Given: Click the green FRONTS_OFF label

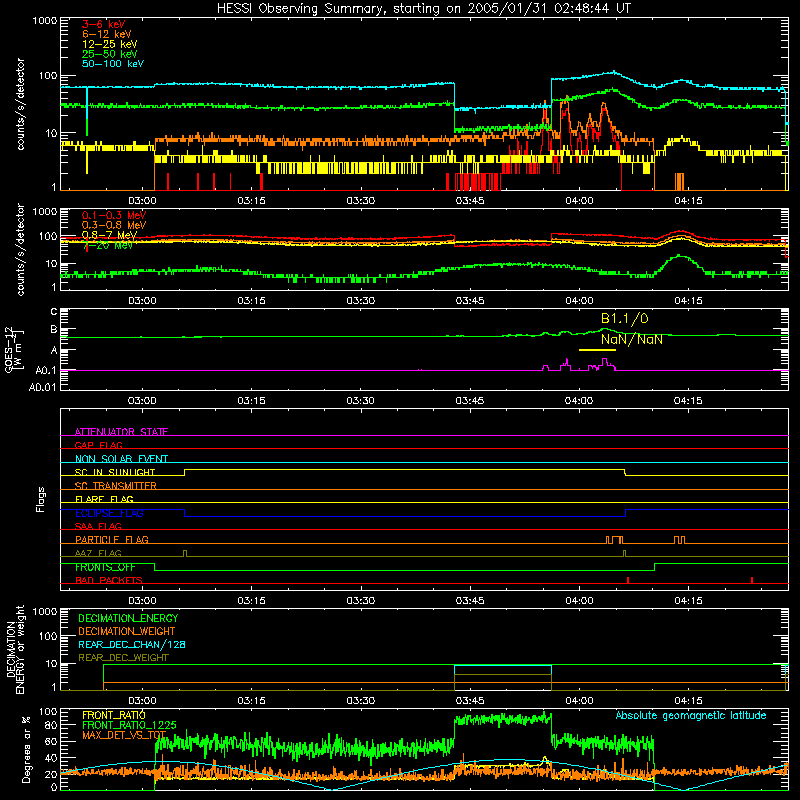Looking at the screenshot, I should 105,567.
